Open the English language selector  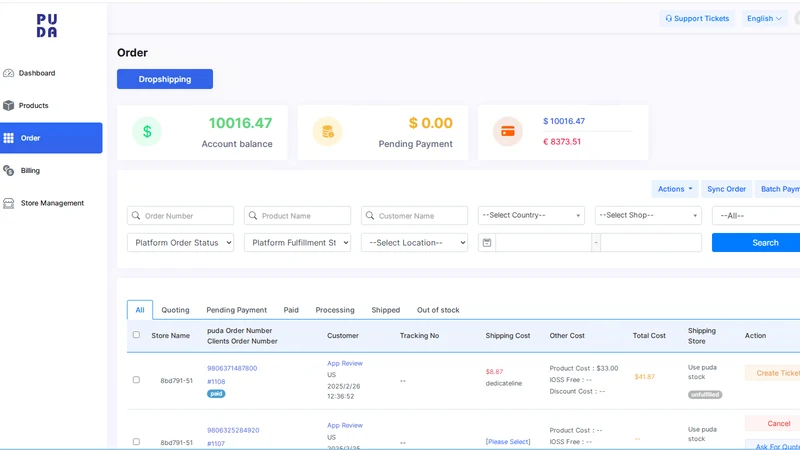click(764, 18)
